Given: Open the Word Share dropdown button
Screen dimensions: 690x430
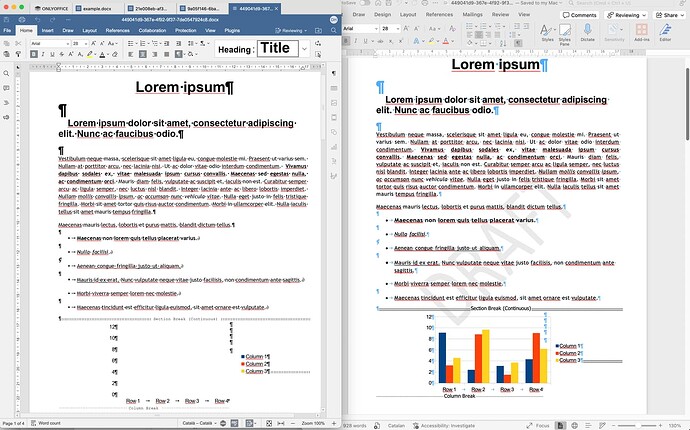Looking at the screenshot, I should [x=670, y=15].
